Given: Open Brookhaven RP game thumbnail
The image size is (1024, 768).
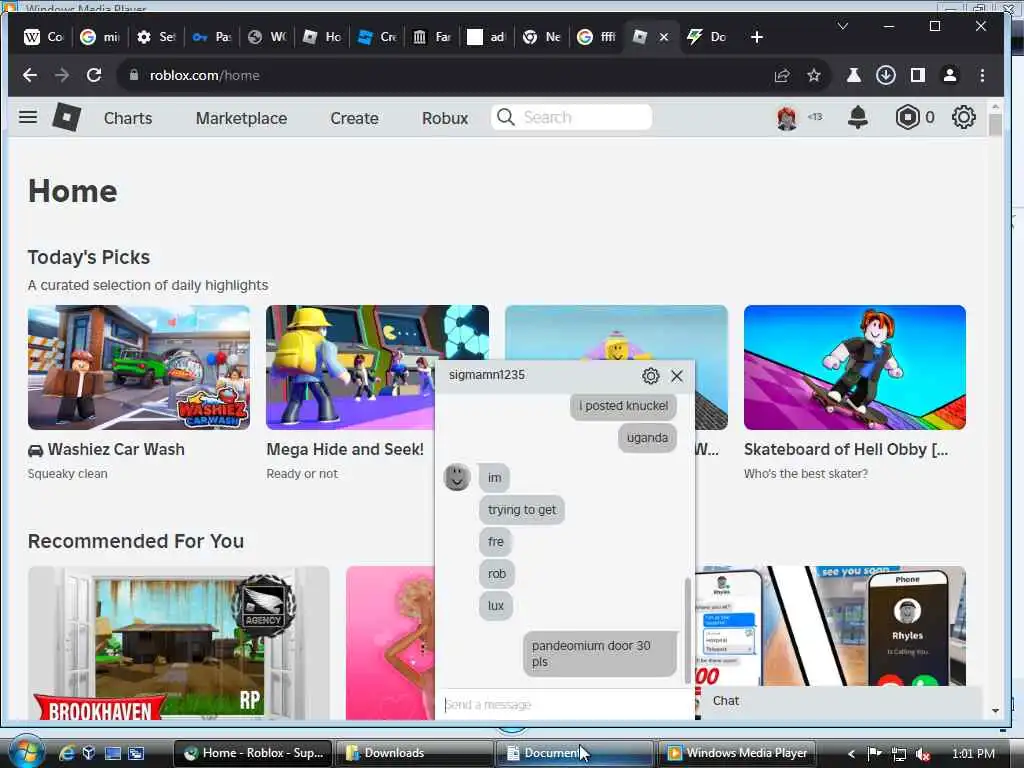Looking at the screenshot, I should click(178, 643).
